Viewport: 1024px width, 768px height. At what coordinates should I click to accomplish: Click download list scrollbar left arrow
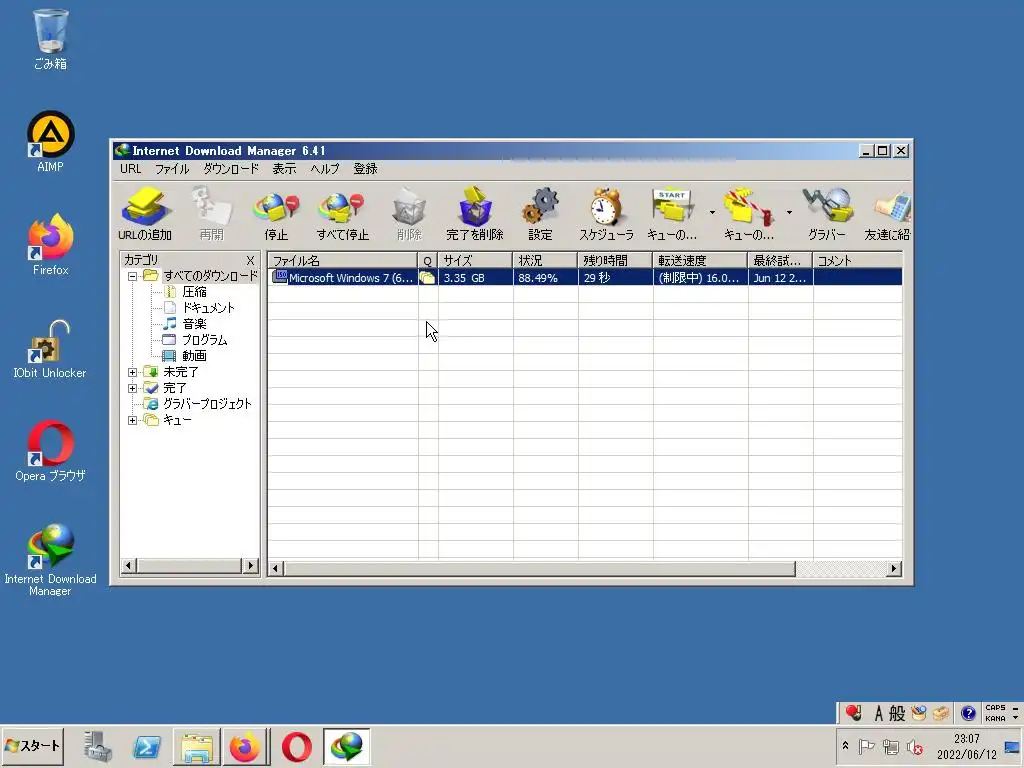pos(276,569)
